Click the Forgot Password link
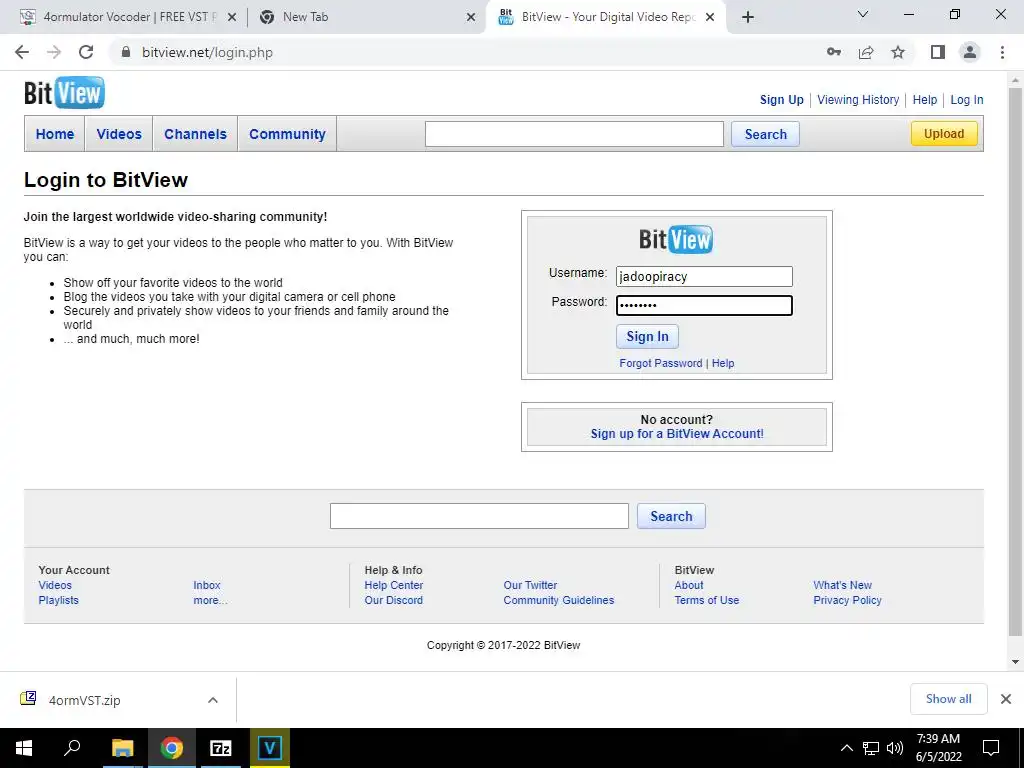 pos(661,363)
